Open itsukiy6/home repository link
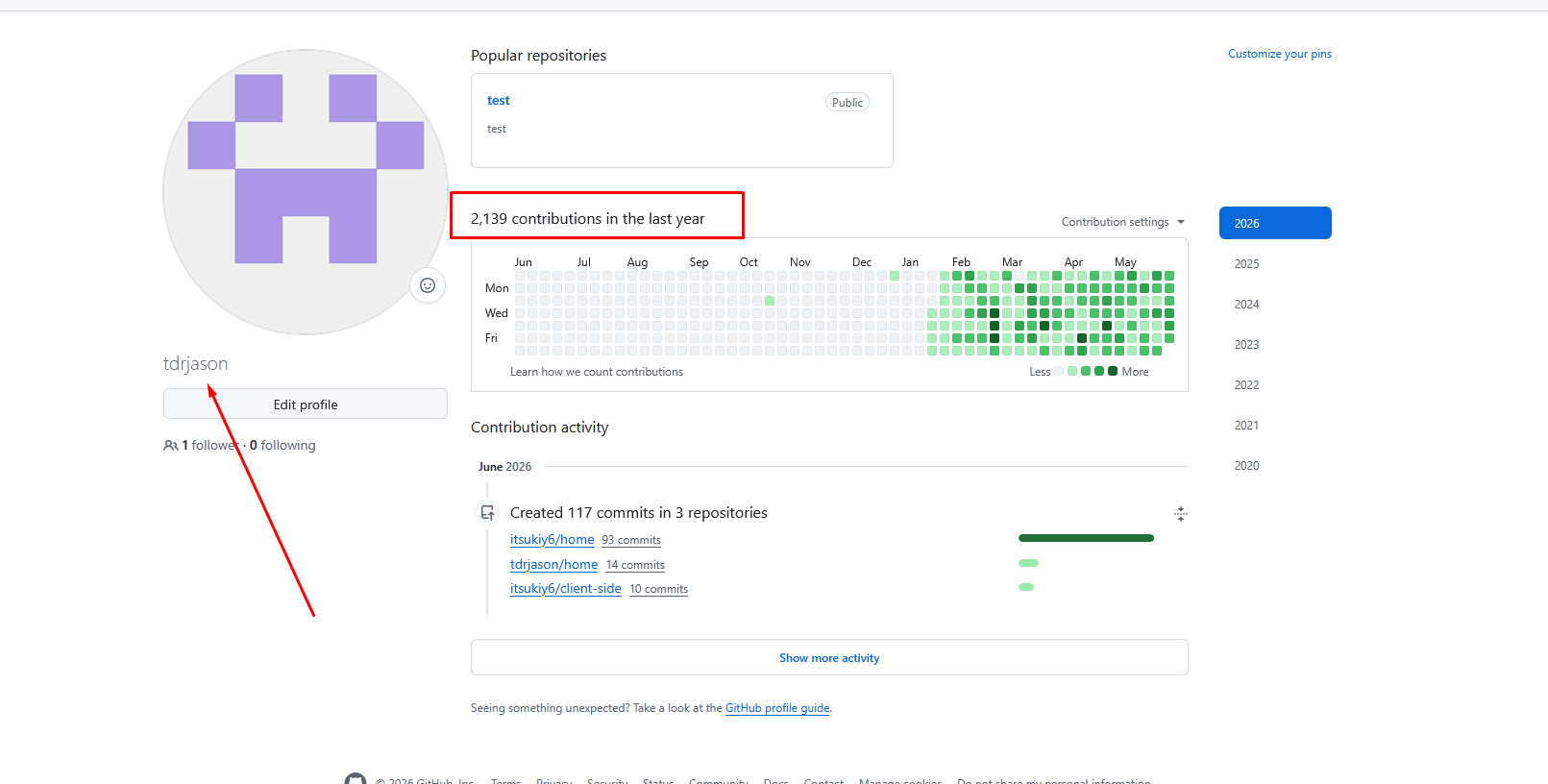 pyautogui.click(x=552, y=539)
